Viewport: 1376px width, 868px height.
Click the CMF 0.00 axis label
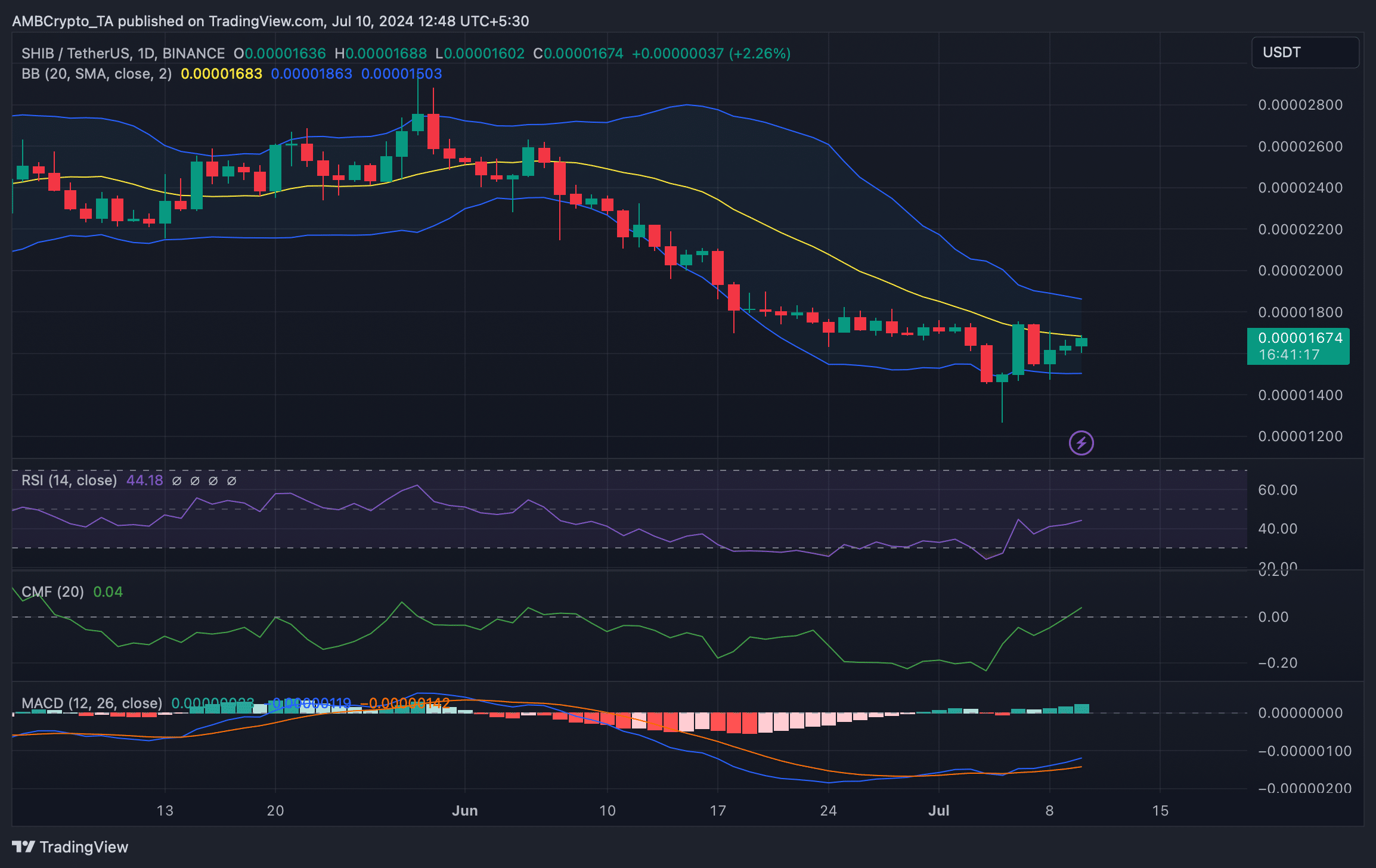pos(1273,617)
